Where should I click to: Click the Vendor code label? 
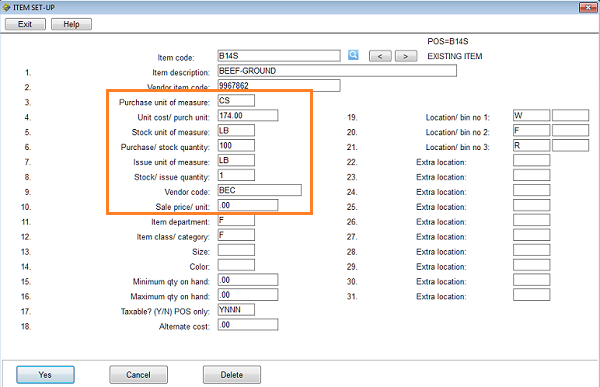[187, 192]
